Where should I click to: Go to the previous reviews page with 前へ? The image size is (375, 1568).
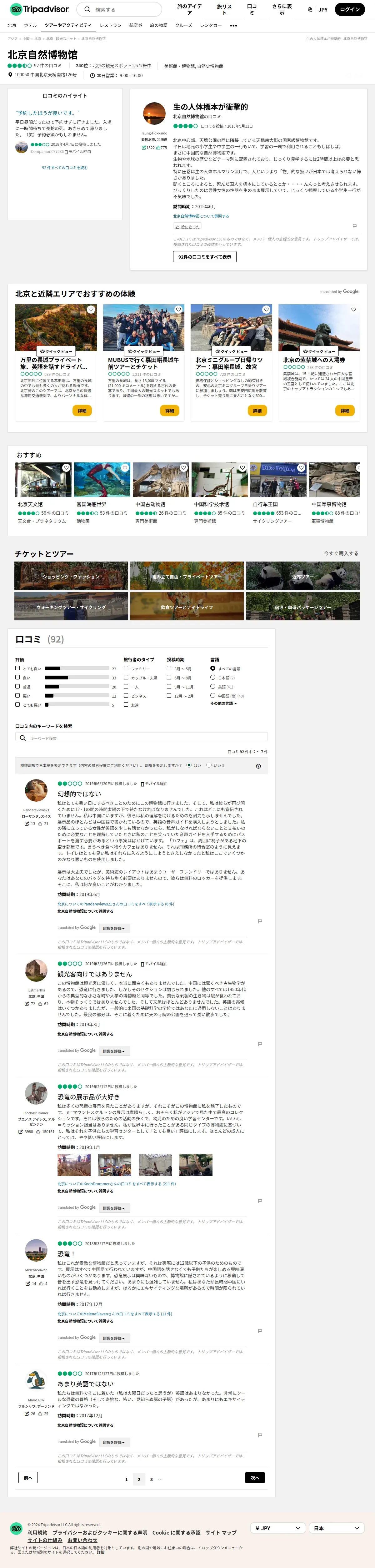28,1477
